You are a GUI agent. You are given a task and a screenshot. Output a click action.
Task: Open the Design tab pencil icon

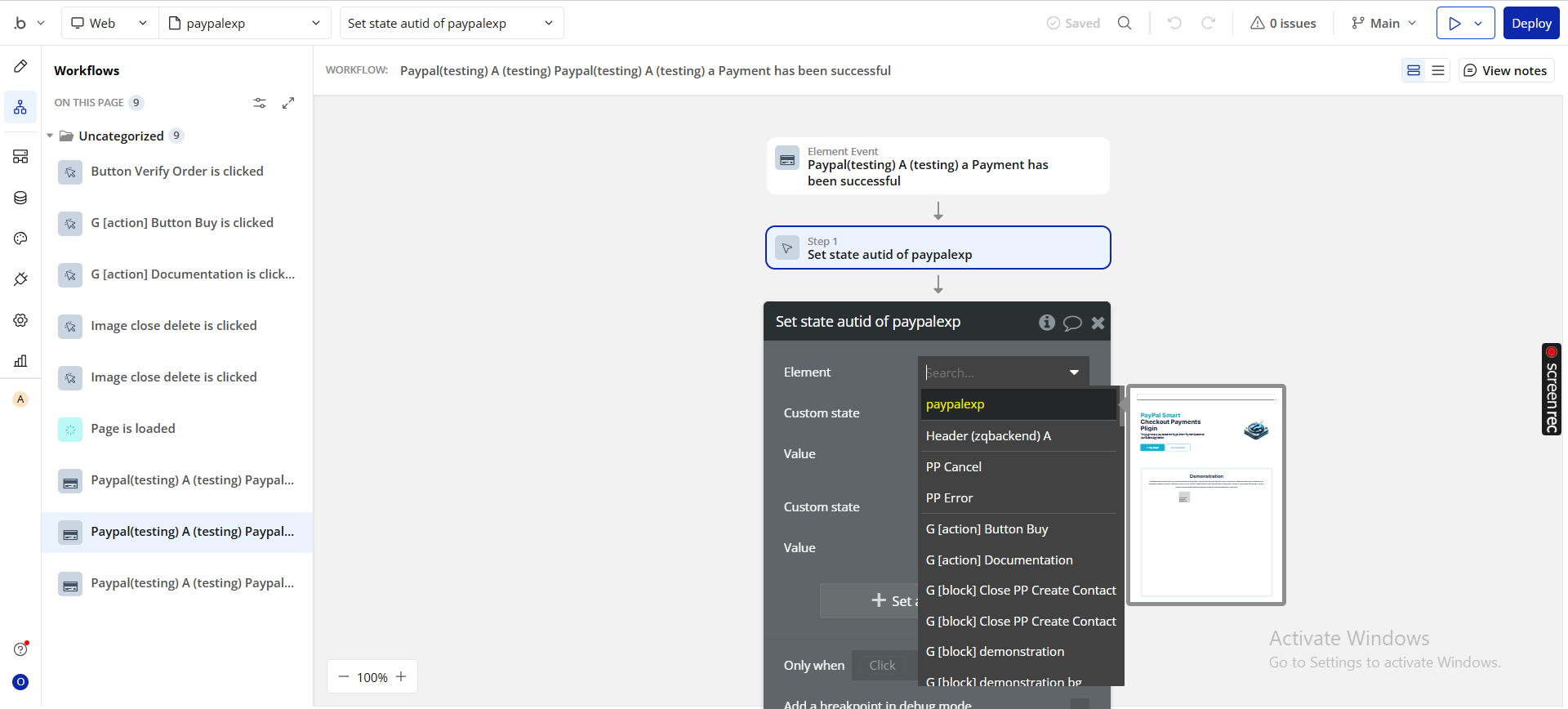[20, 66]
